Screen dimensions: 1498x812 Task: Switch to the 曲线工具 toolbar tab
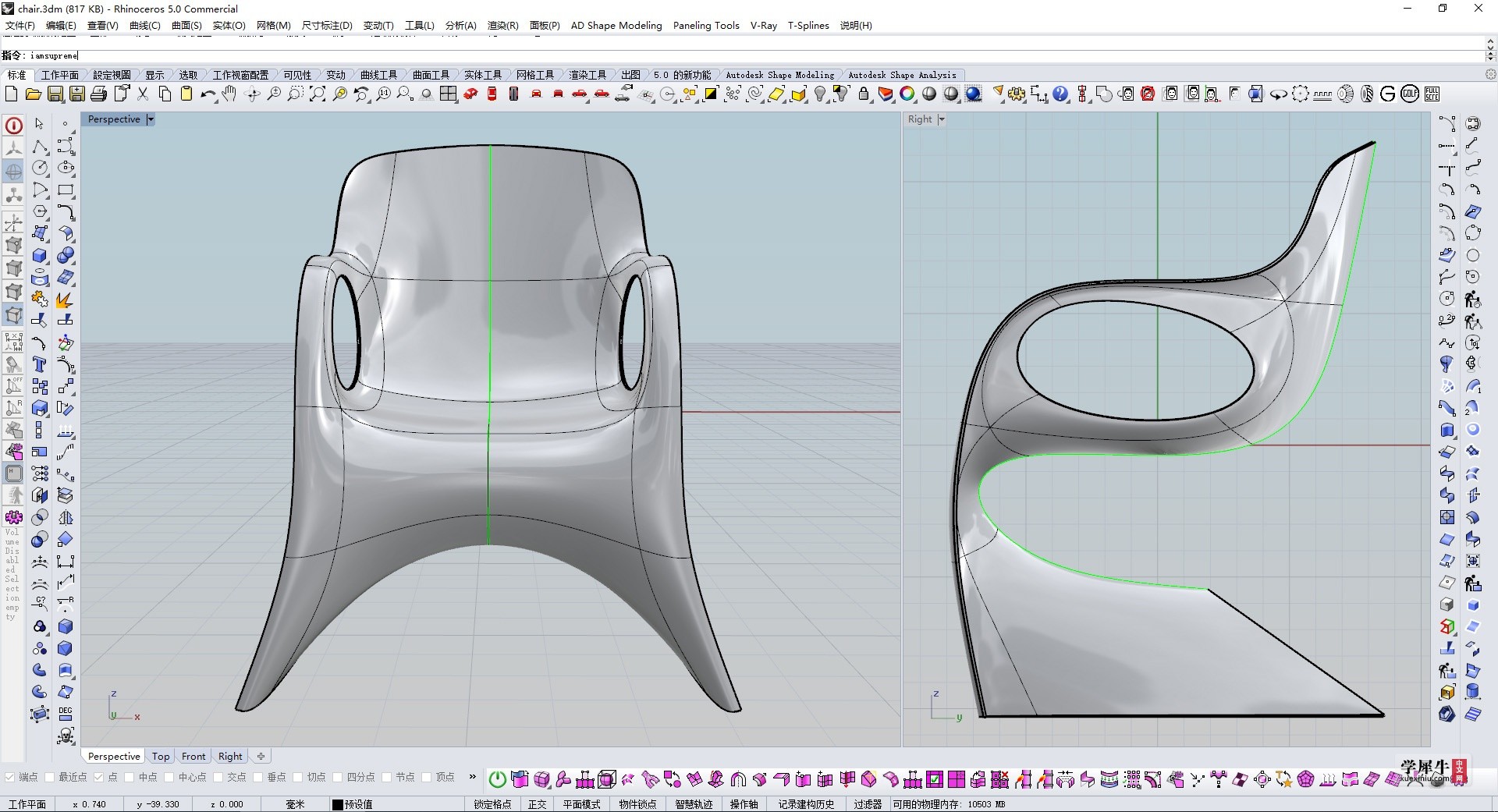[x=378, y=75]
